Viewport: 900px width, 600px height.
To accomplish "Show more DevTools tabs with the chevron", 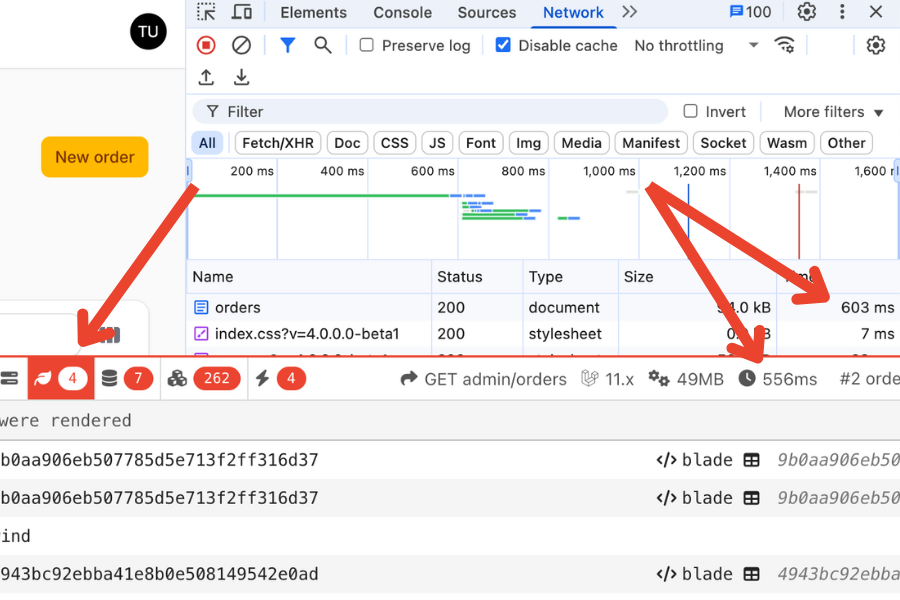I will pos(629,12).
